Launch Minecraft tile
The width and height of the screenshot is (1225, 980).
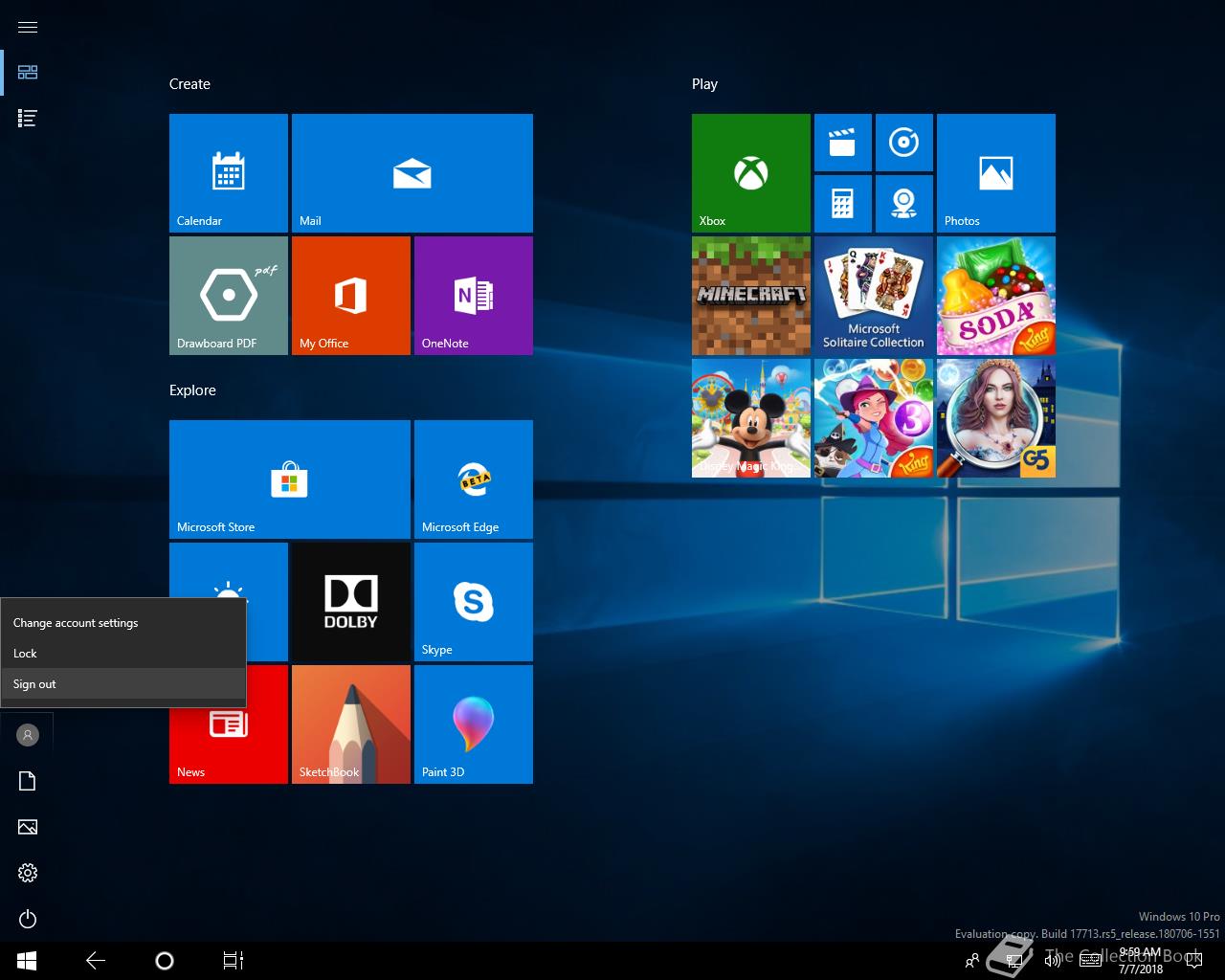[x=751, y=296]
